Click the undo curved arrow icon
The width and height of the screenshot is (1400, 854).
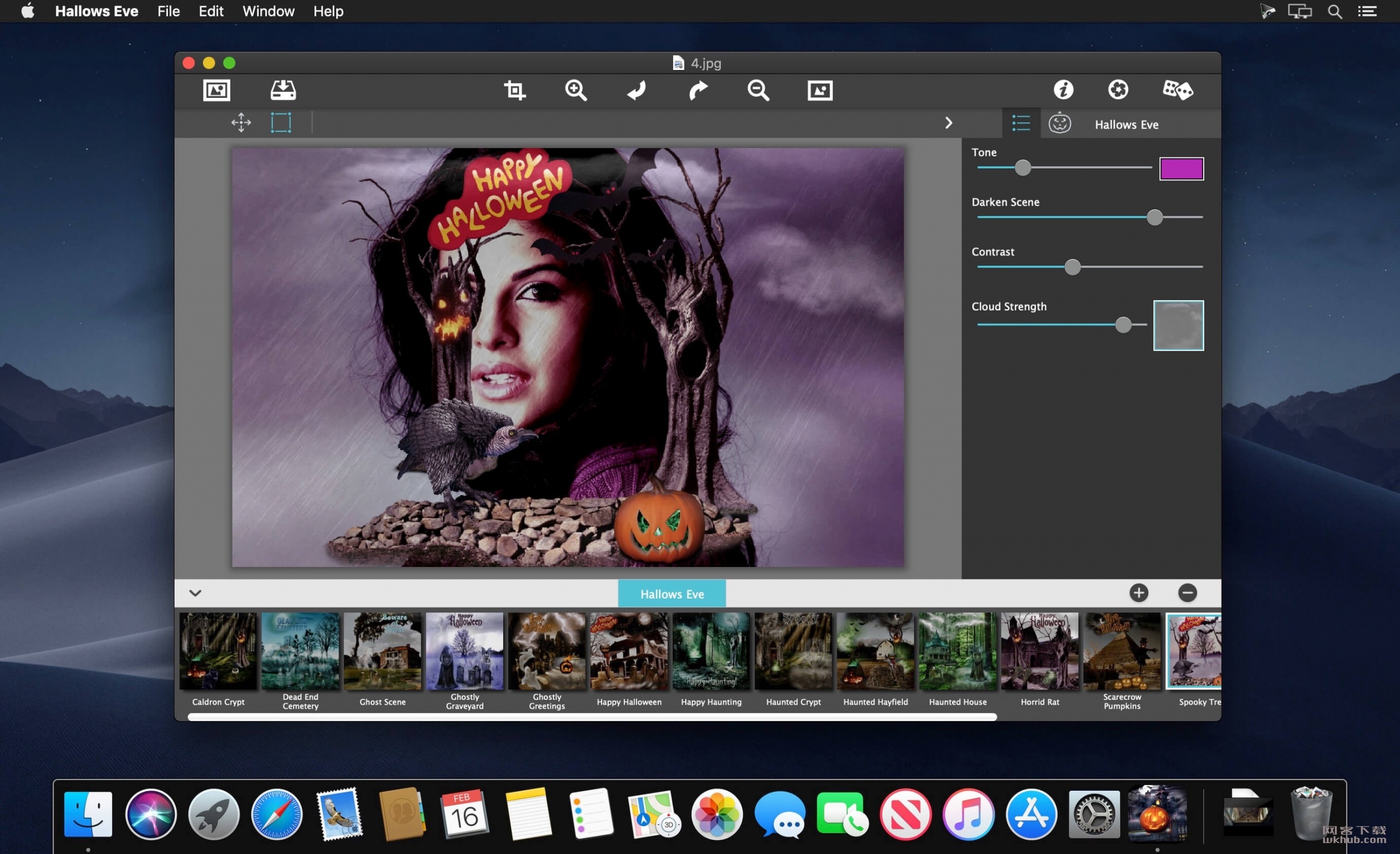637,90
